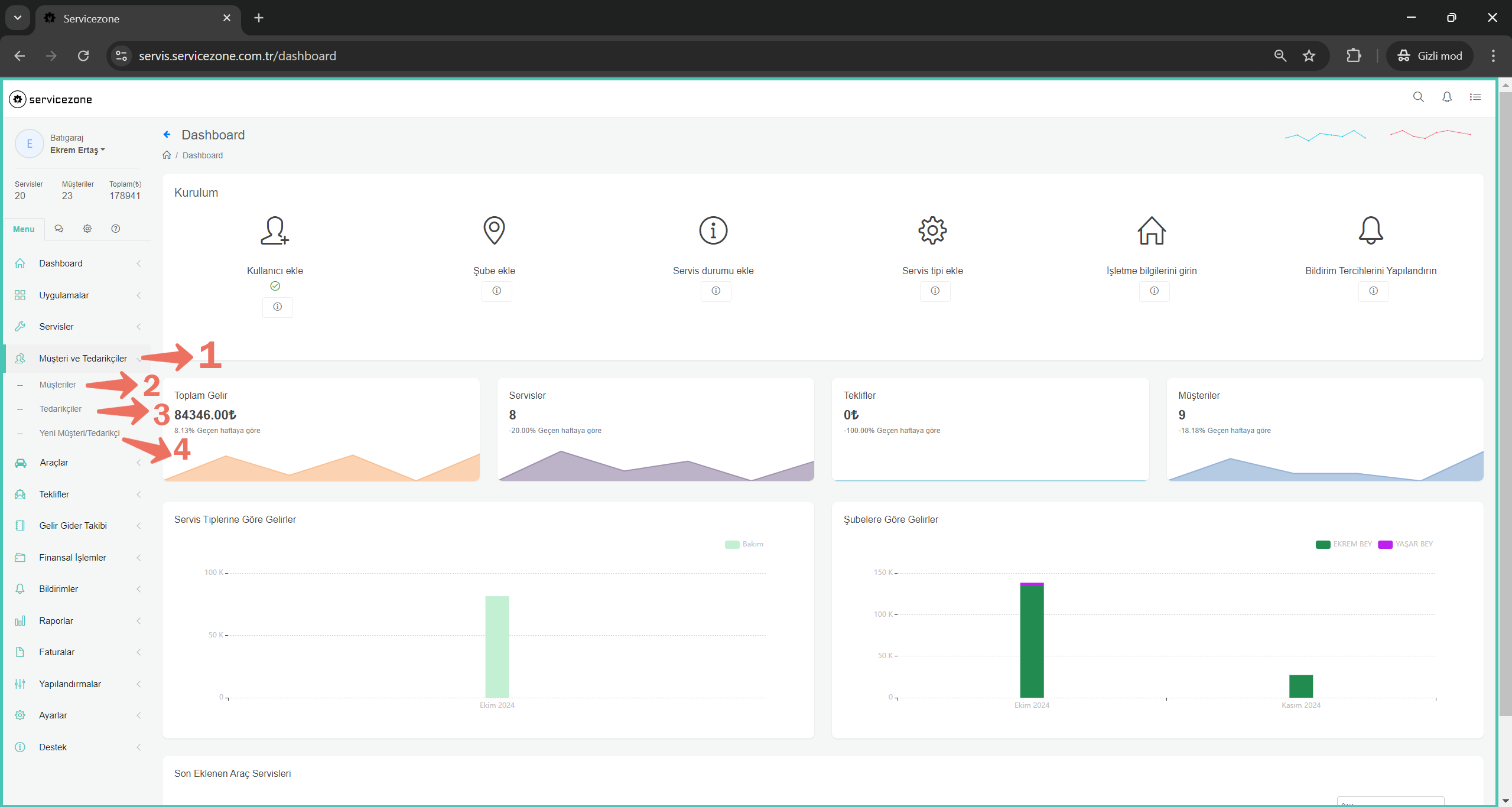Click info button under Servis durumu ekle
The image size is (1512, 807).
(x=716, y=291)
